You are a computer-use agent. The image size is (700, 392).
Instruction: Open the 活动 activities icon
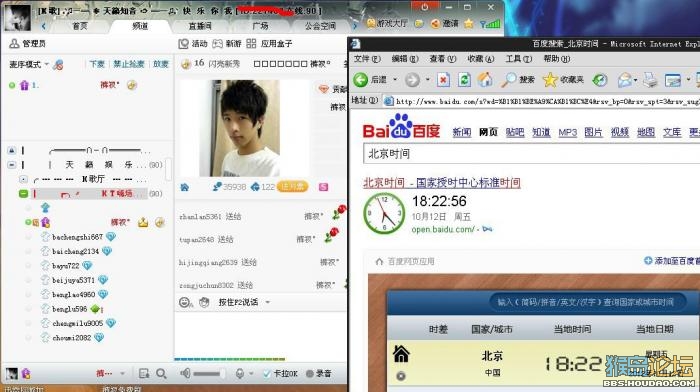tap(193, 43)
